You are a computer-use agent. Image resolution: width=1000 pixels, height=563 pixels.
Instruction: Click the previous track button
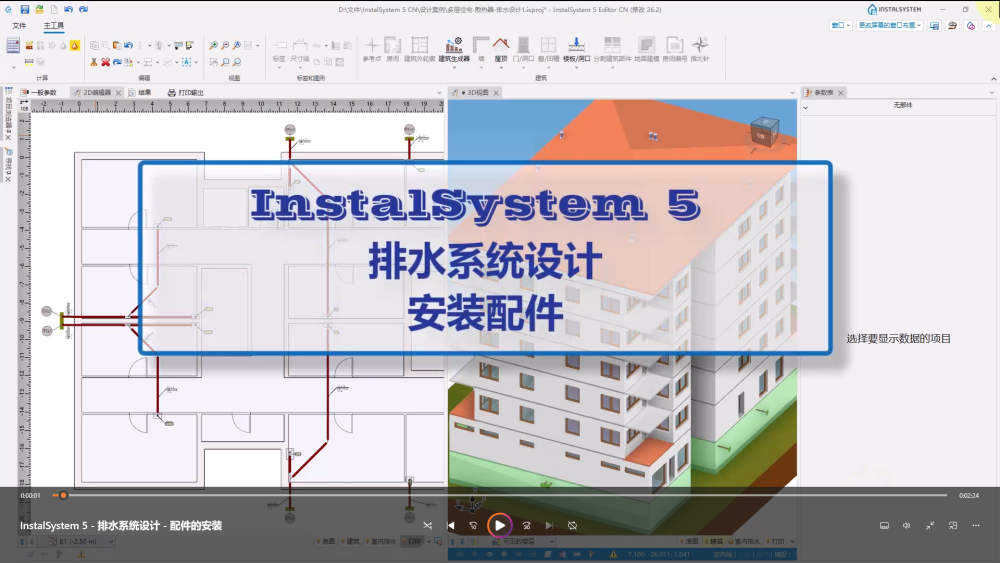[x=451, y=525]
